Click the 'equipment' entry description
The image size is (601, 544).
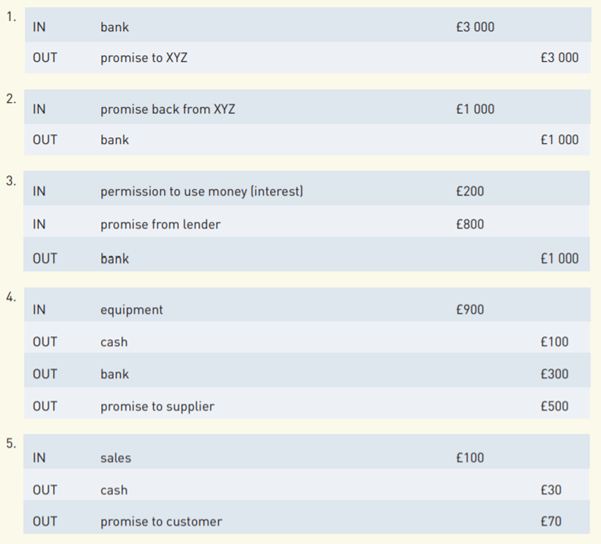tap(131, 310)
